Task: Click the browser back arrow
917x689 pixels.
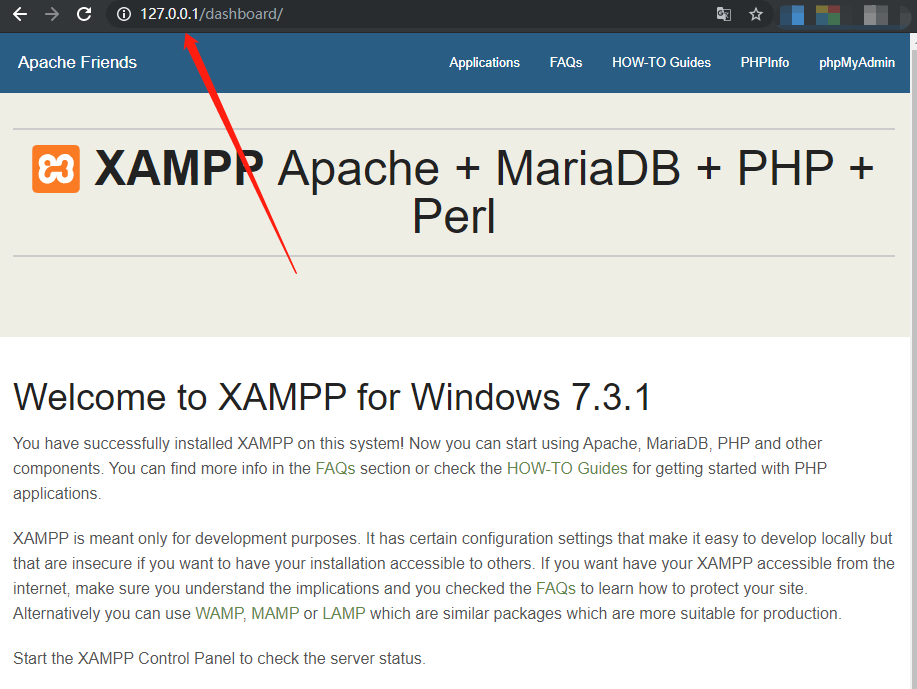Action: click(x=20, y=14)
